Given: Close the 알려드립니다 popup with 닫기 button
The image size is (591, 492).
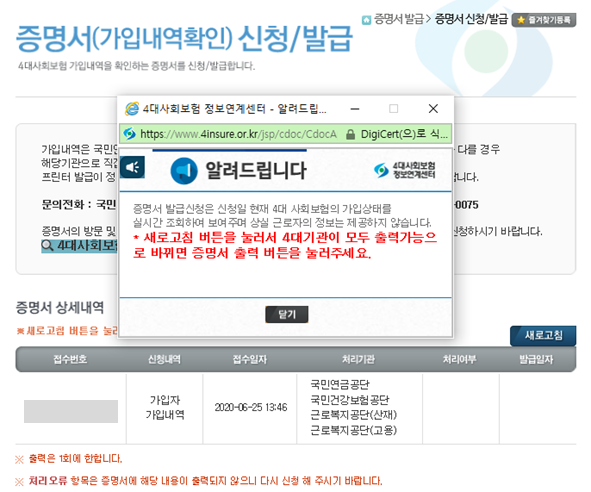Looking at the screenshot, I should [286, 314].
